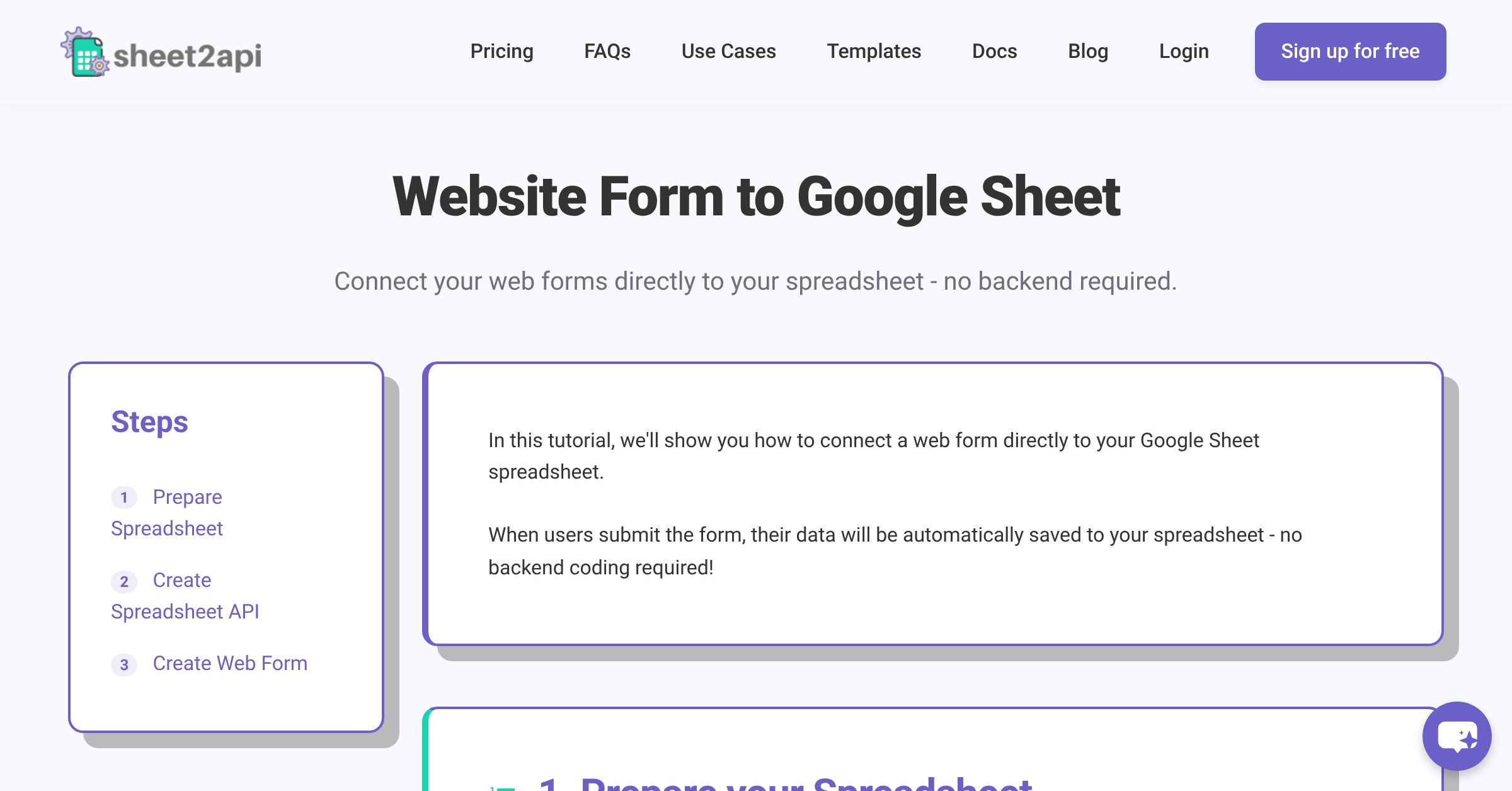Click the step 3 numbered badge
The width and height of the screenshot is (1512, 791).
[x=124, y=664]
